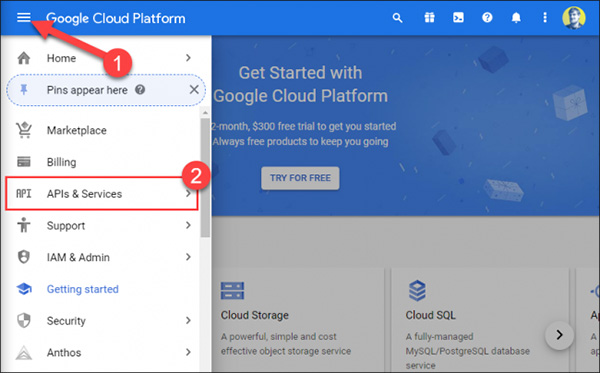View notifications via the bell icon
Image resolution: width=600 pixels, height=373 pixels.
click(x=516, y=18)
